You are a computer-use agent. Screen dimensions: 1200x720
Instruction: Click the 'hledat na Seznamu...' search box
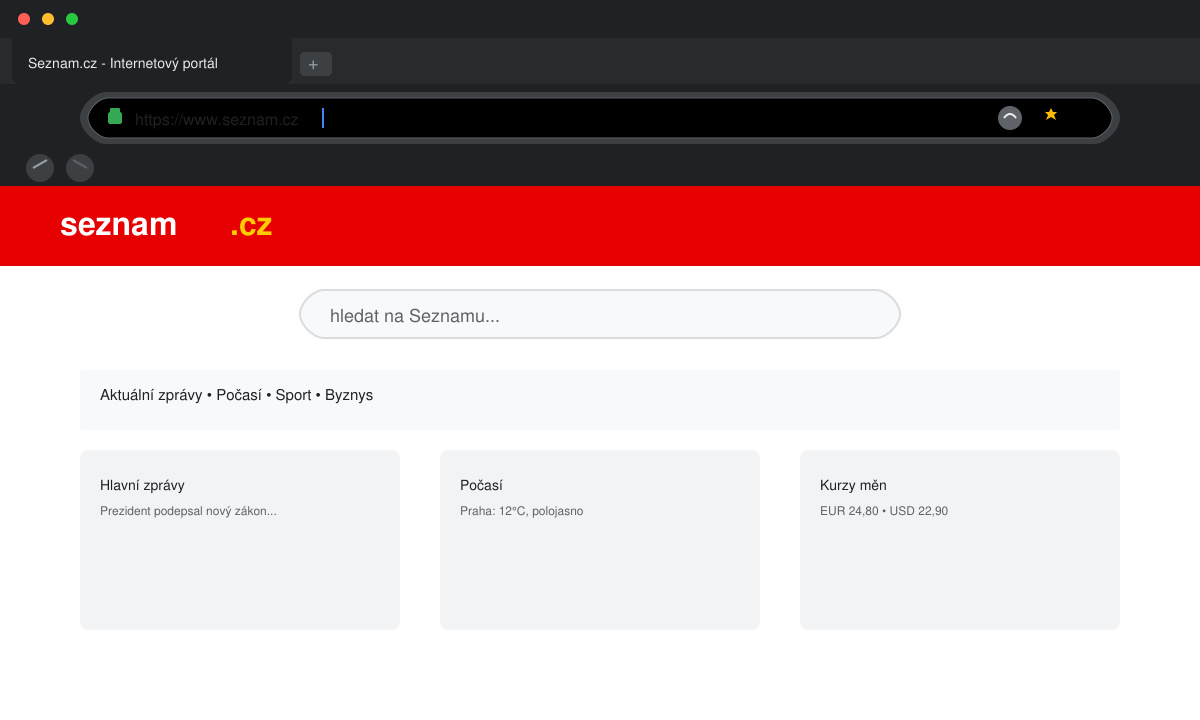600,314
